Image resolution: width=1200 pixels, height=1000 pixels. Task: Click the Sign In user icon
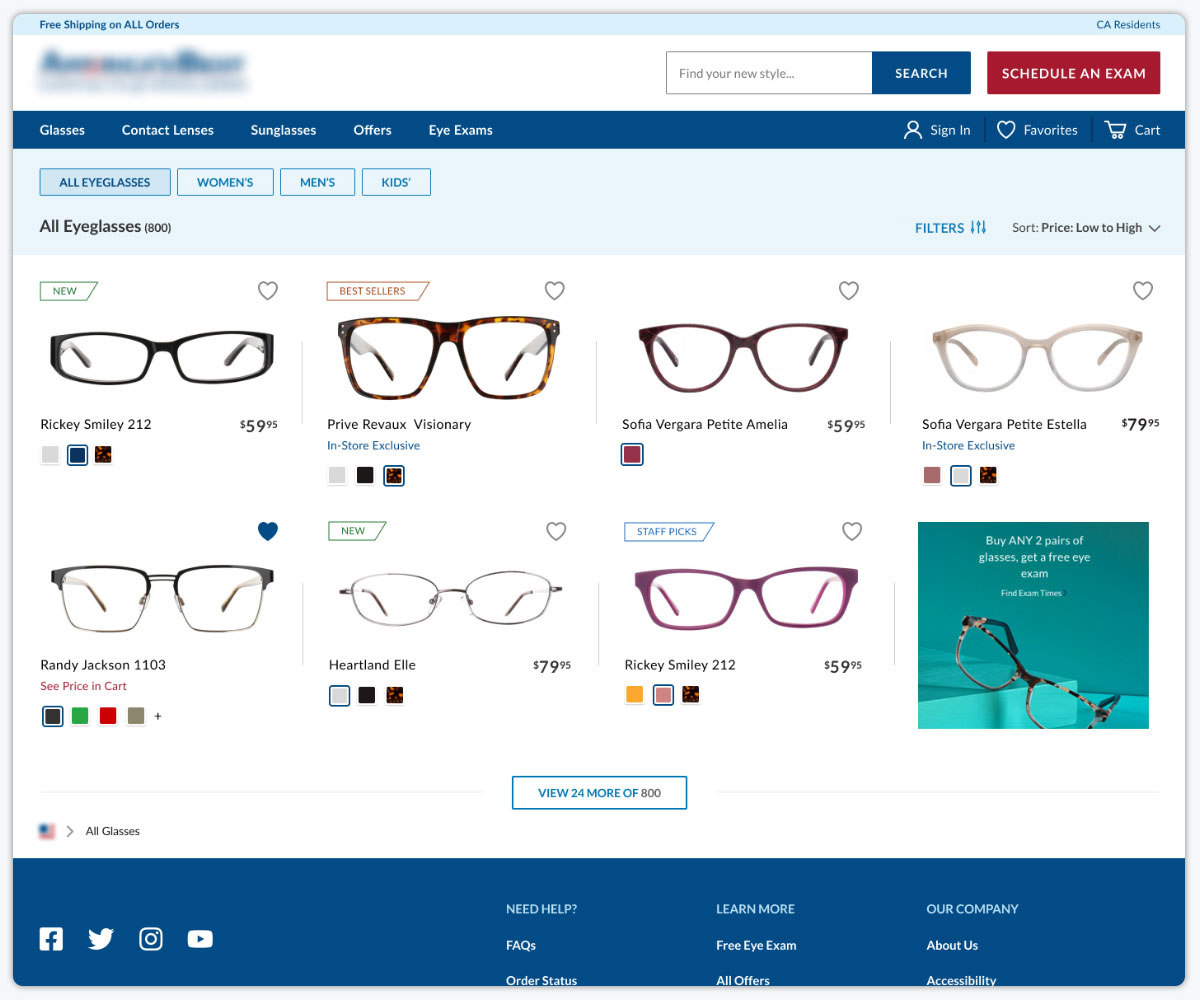point(912,129)
